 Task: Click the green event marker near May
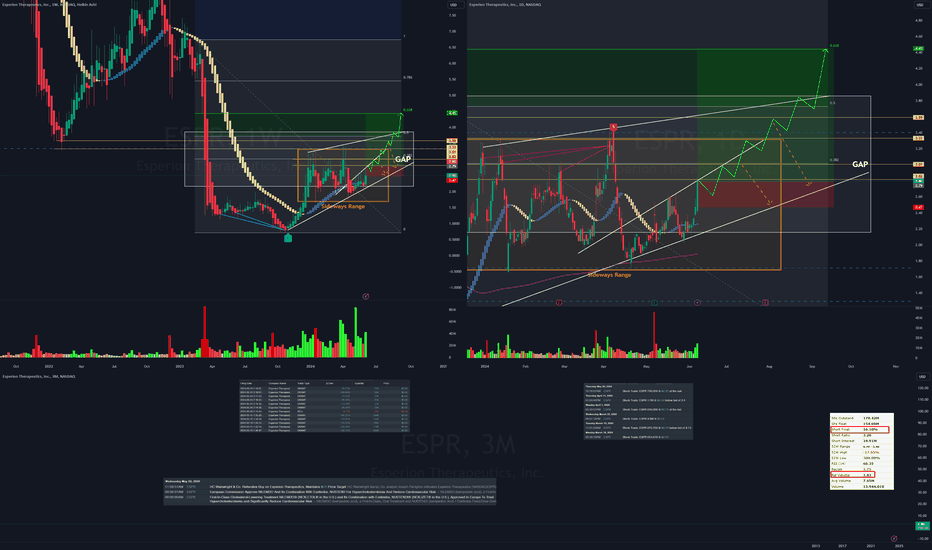tap(654, 303)
